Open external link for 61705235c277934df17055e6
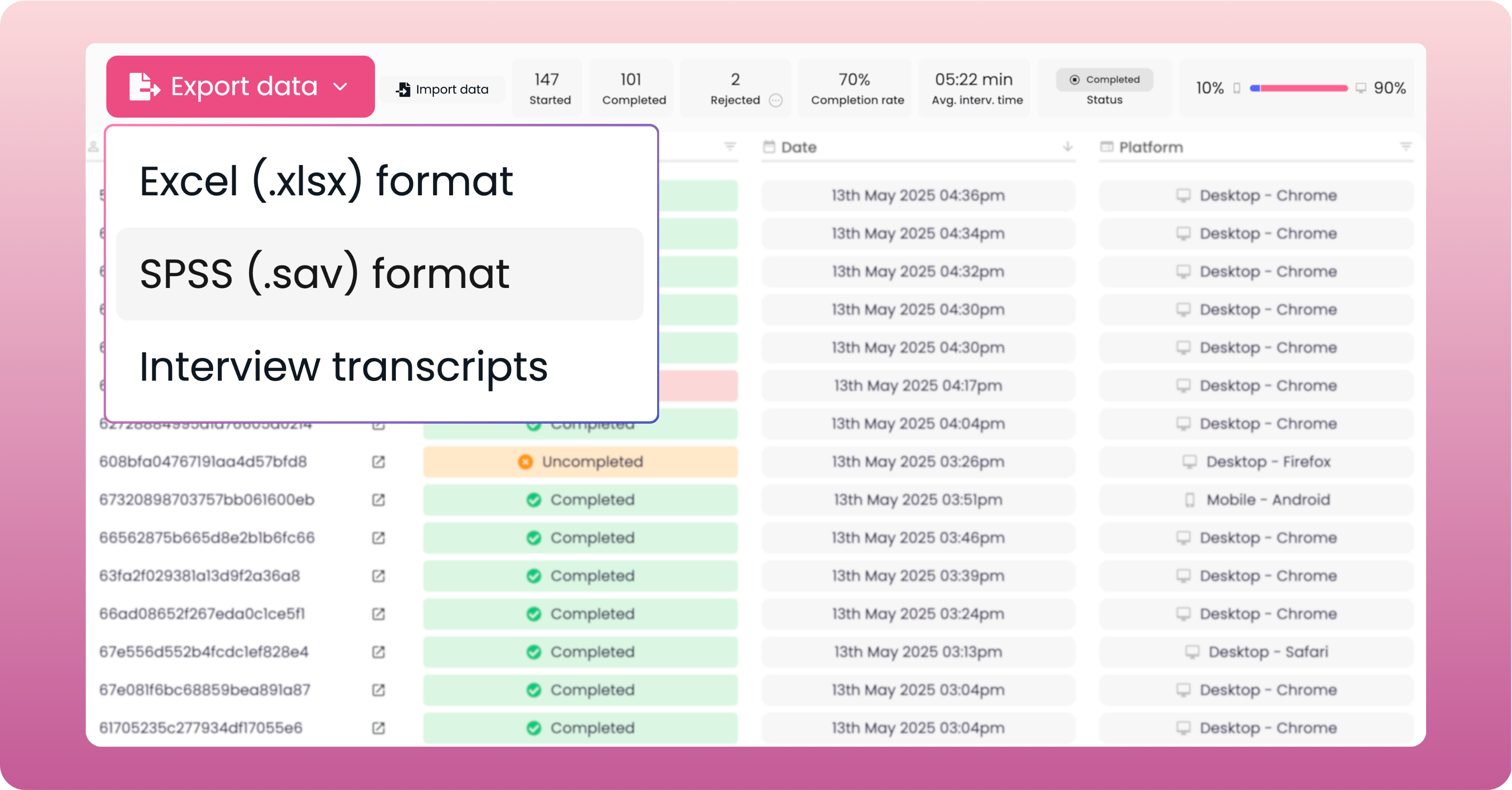Image resolution: width=1512 pixels, height=790 pixels. click(379, 728)
